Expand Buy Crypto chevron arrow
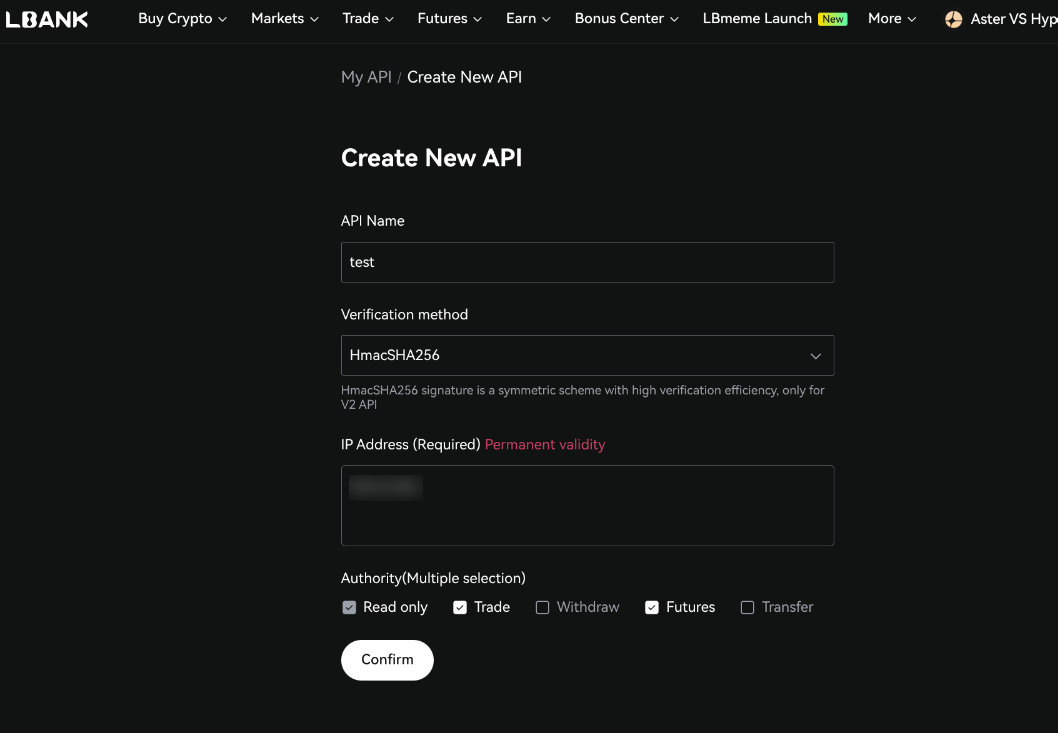 [223, 20]
